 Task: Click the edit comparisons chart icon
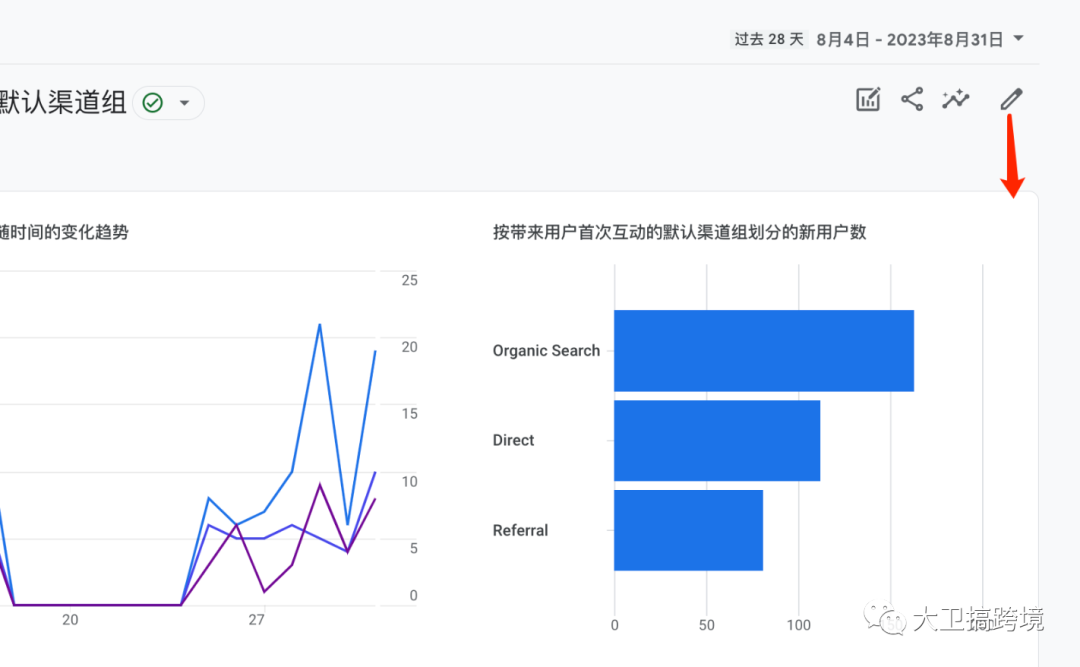coord(868,99)
